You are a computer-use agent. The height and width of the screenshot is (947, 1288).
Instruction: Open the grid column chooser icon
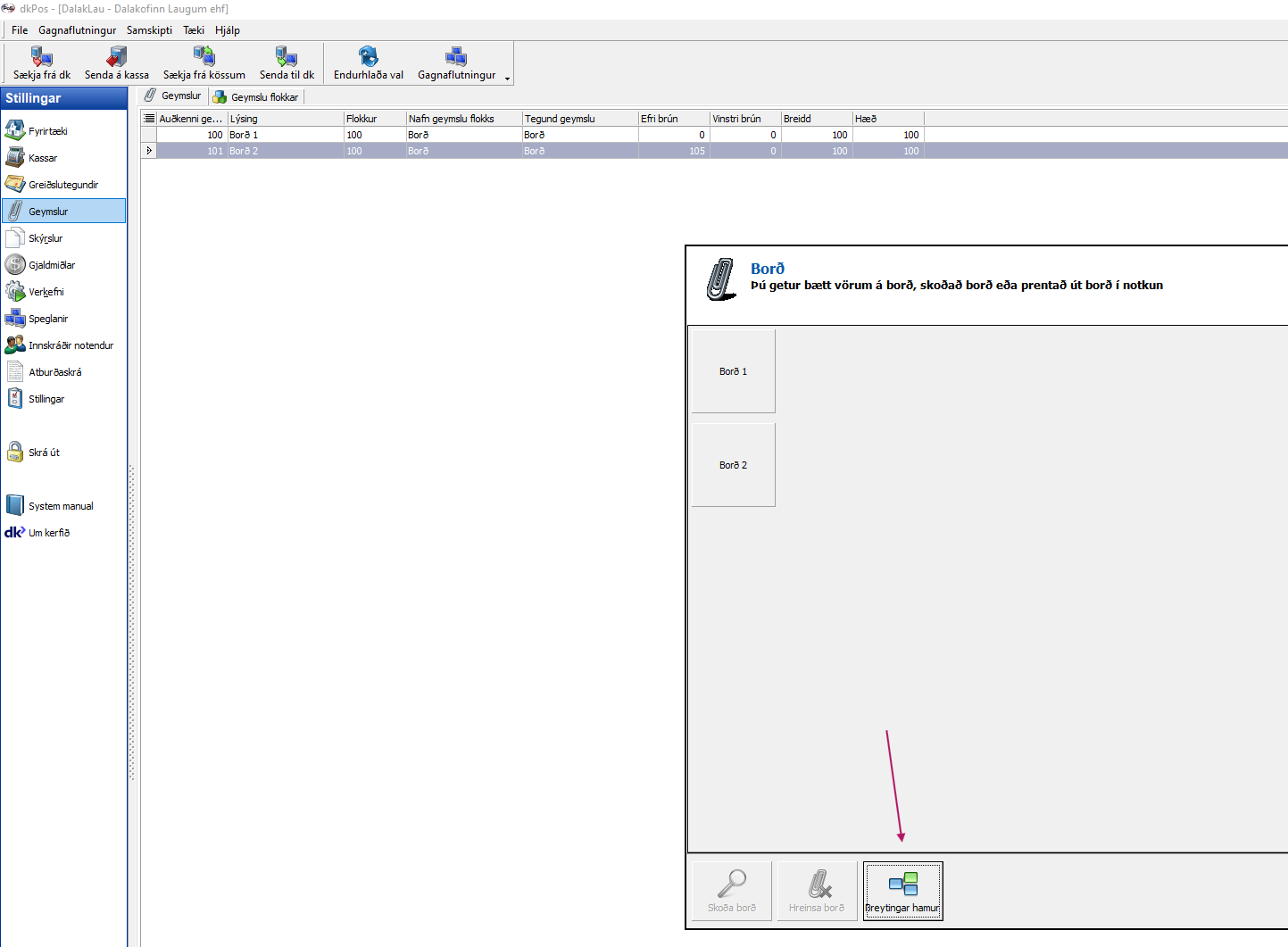click(149, 119)
